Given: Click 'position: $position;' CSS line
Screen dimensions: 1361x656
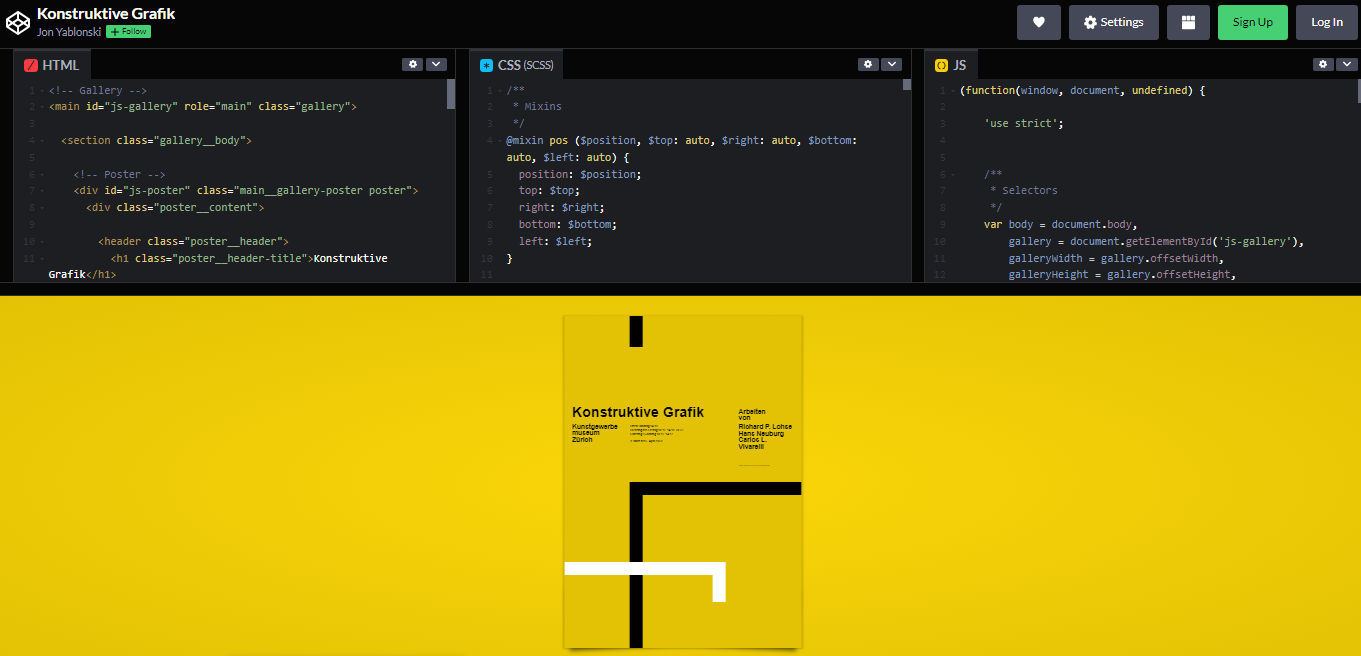Looking at the screenshot, I should pyautogui.click(x=580, y=174).
